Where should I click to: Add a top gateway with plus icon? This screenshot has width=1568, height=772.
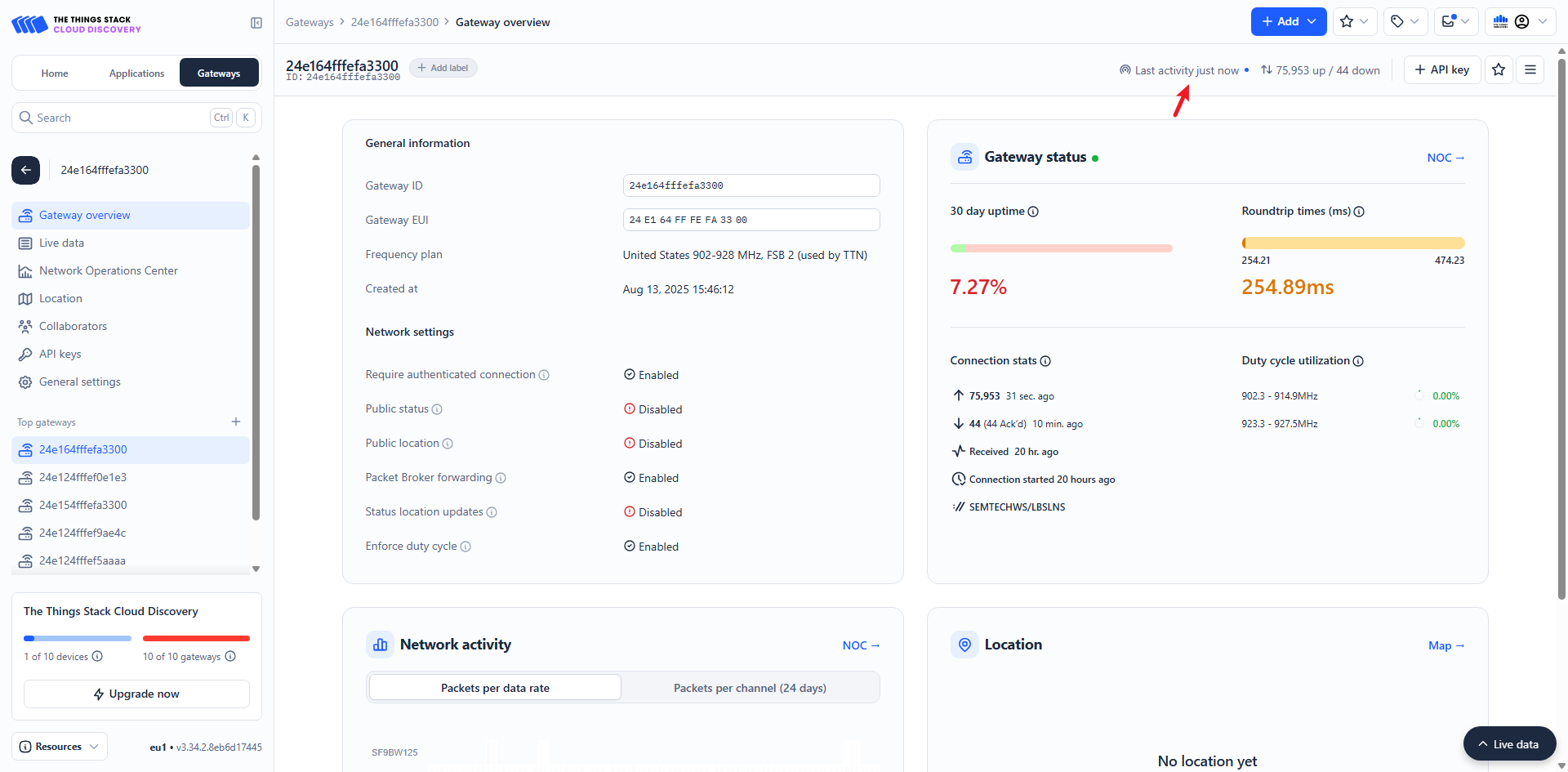236,422
